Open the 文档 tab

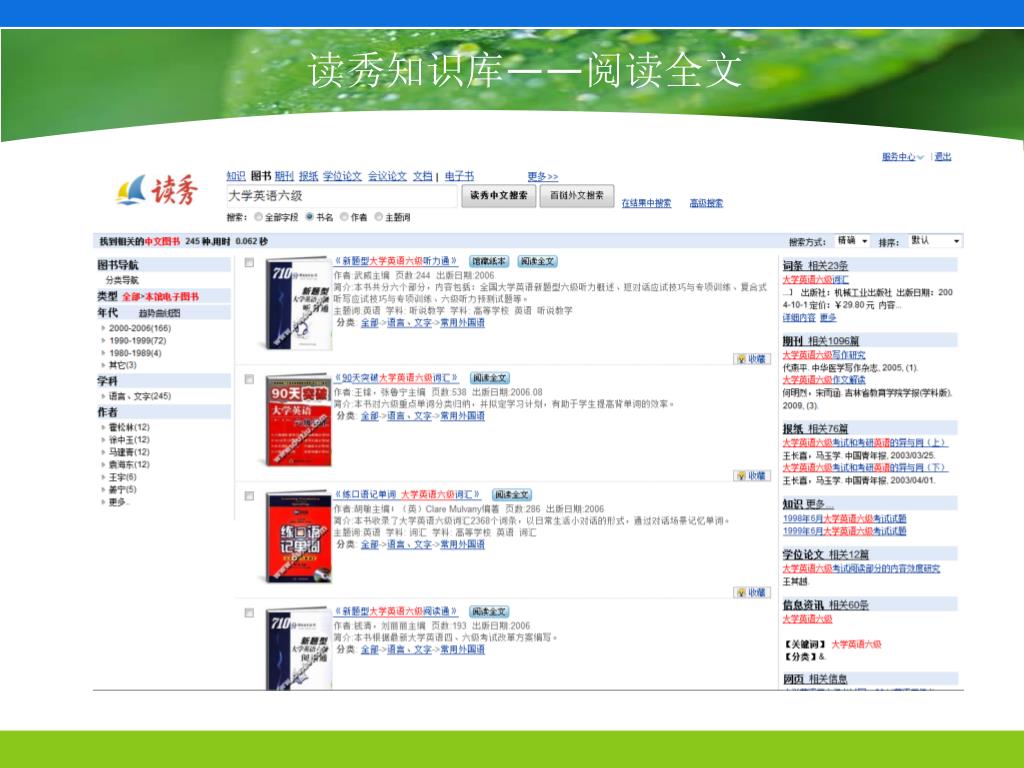click(x=423, y=176)
